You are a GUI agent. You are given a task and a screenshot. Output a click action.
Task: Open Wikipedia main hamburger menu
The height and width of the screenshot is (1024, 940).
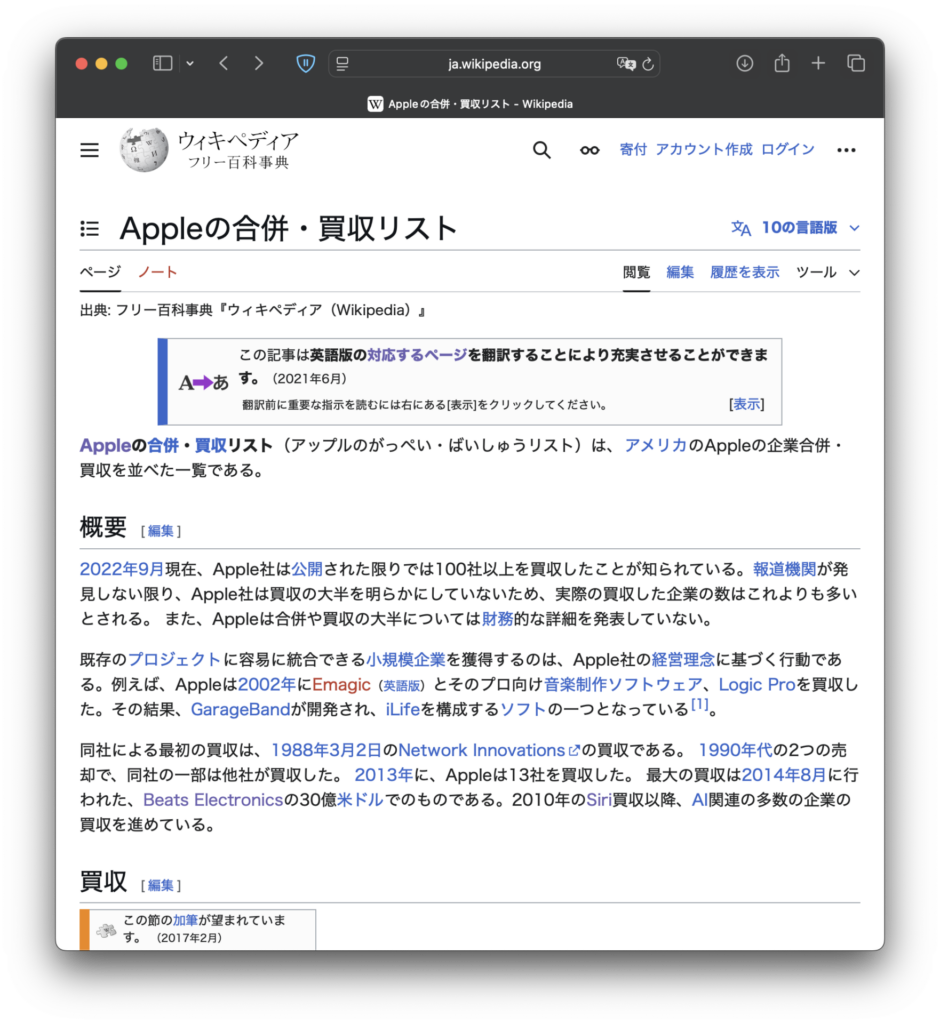pos(89,150)
